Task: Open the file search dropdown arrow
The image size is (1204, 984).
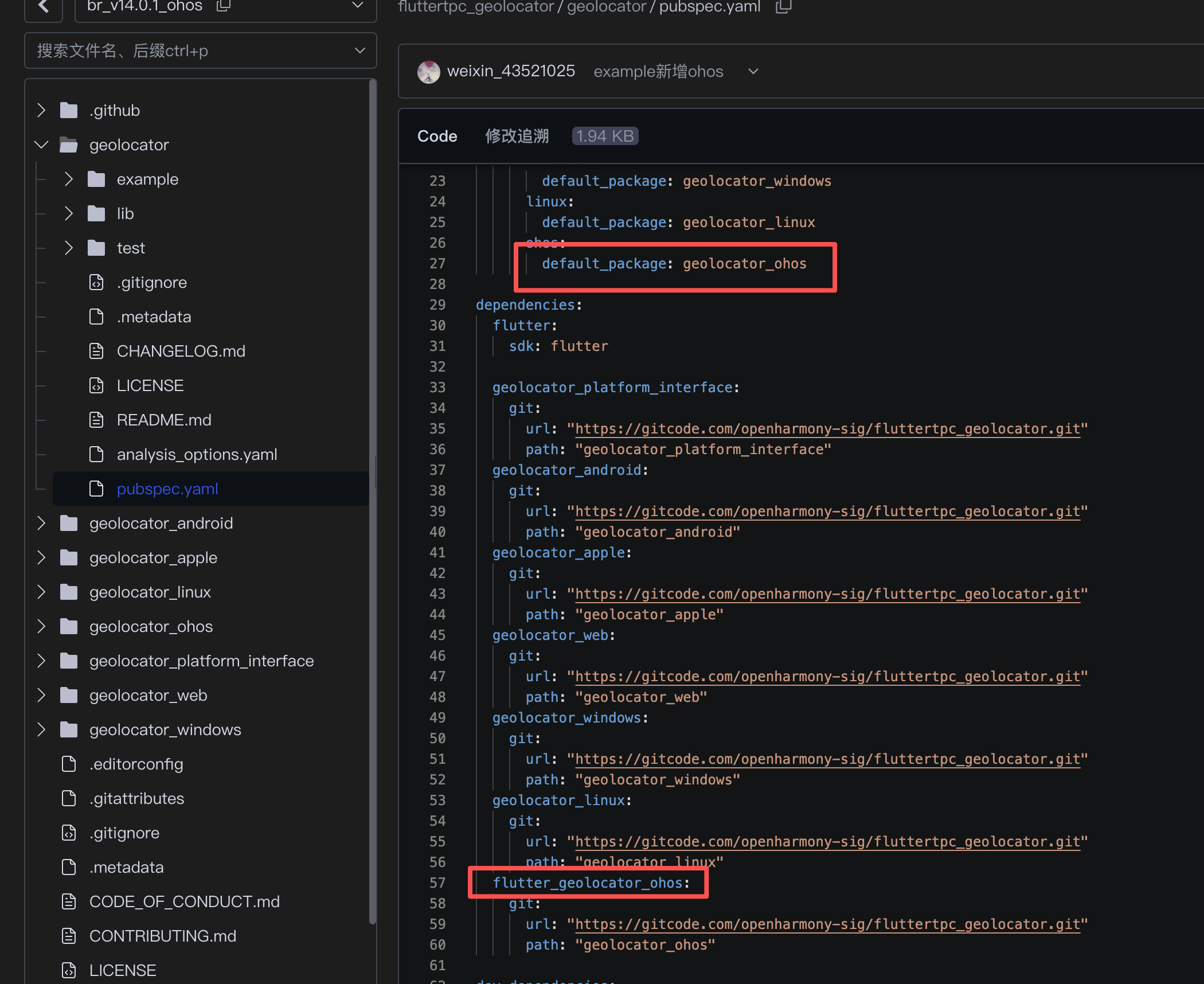Action: [x=359, y=51]
